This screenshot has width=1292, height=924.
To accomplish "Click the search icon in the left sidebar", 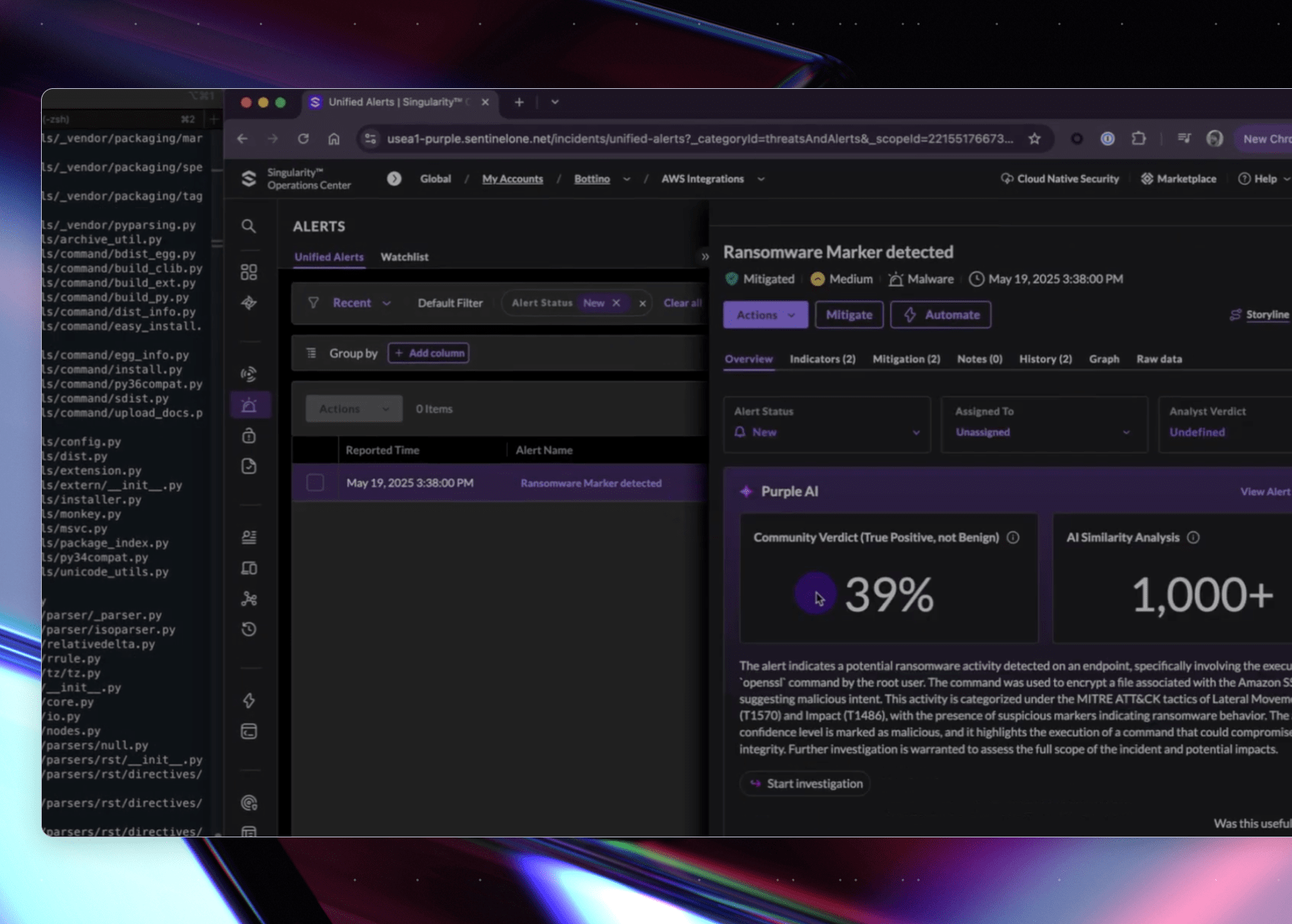I will 249,226.
